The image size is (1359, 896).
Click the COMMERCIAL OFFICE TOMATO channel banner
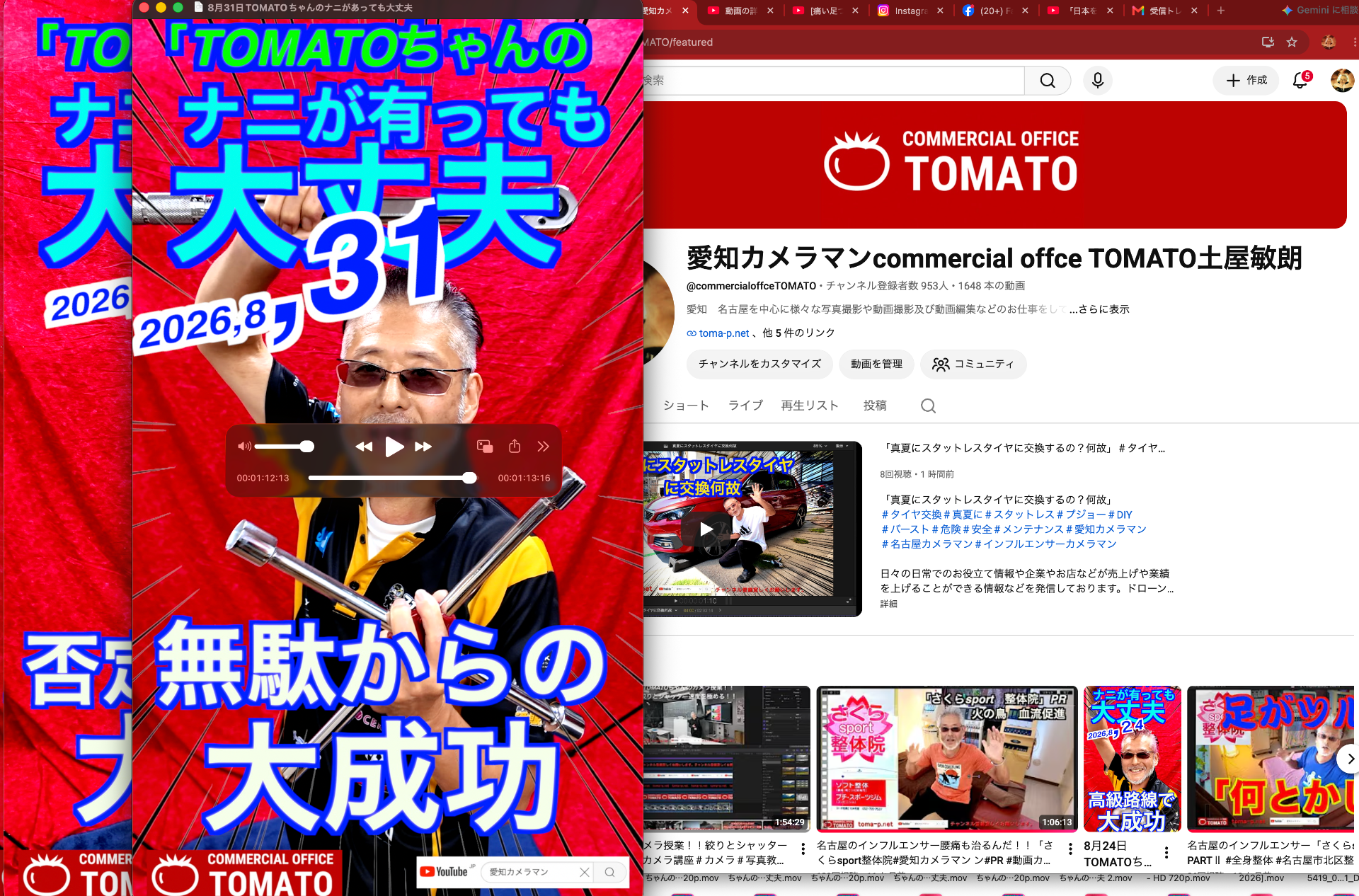tap(994, 165)
